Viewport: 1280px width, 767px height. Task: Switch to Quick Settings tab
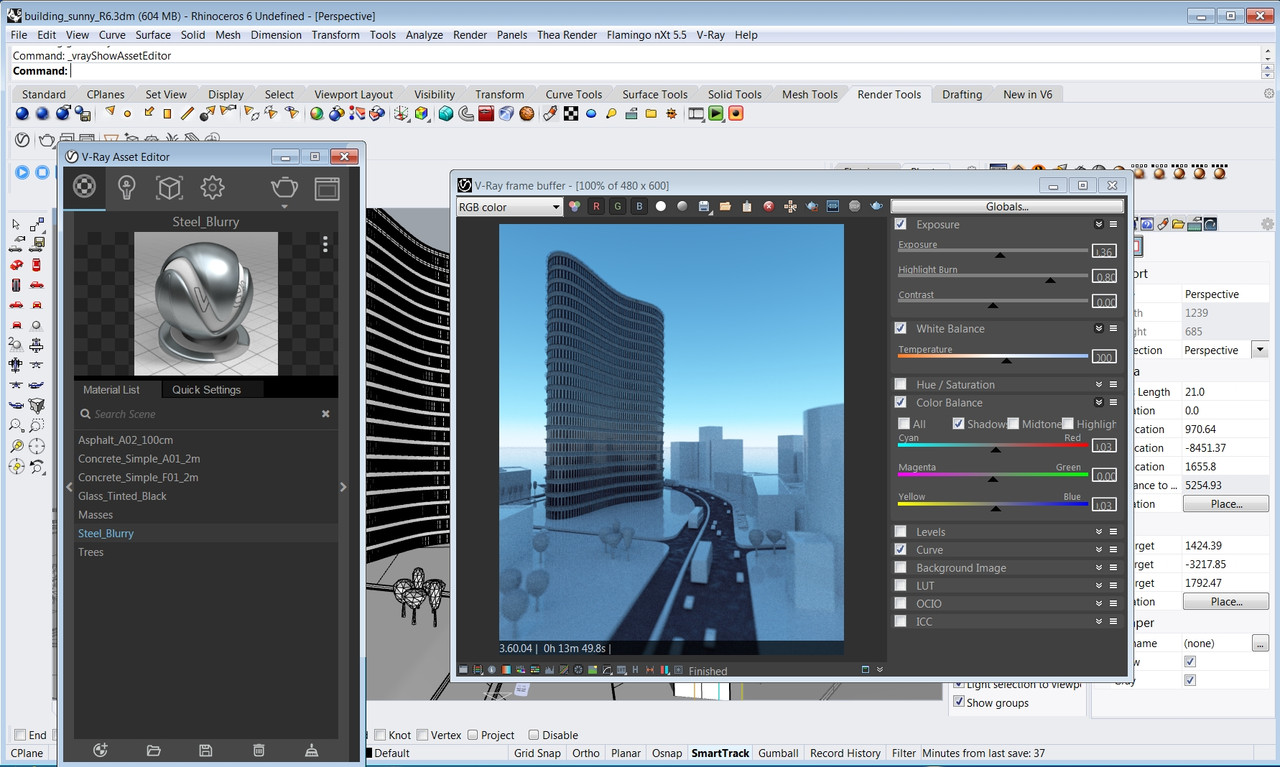point(206,390)
